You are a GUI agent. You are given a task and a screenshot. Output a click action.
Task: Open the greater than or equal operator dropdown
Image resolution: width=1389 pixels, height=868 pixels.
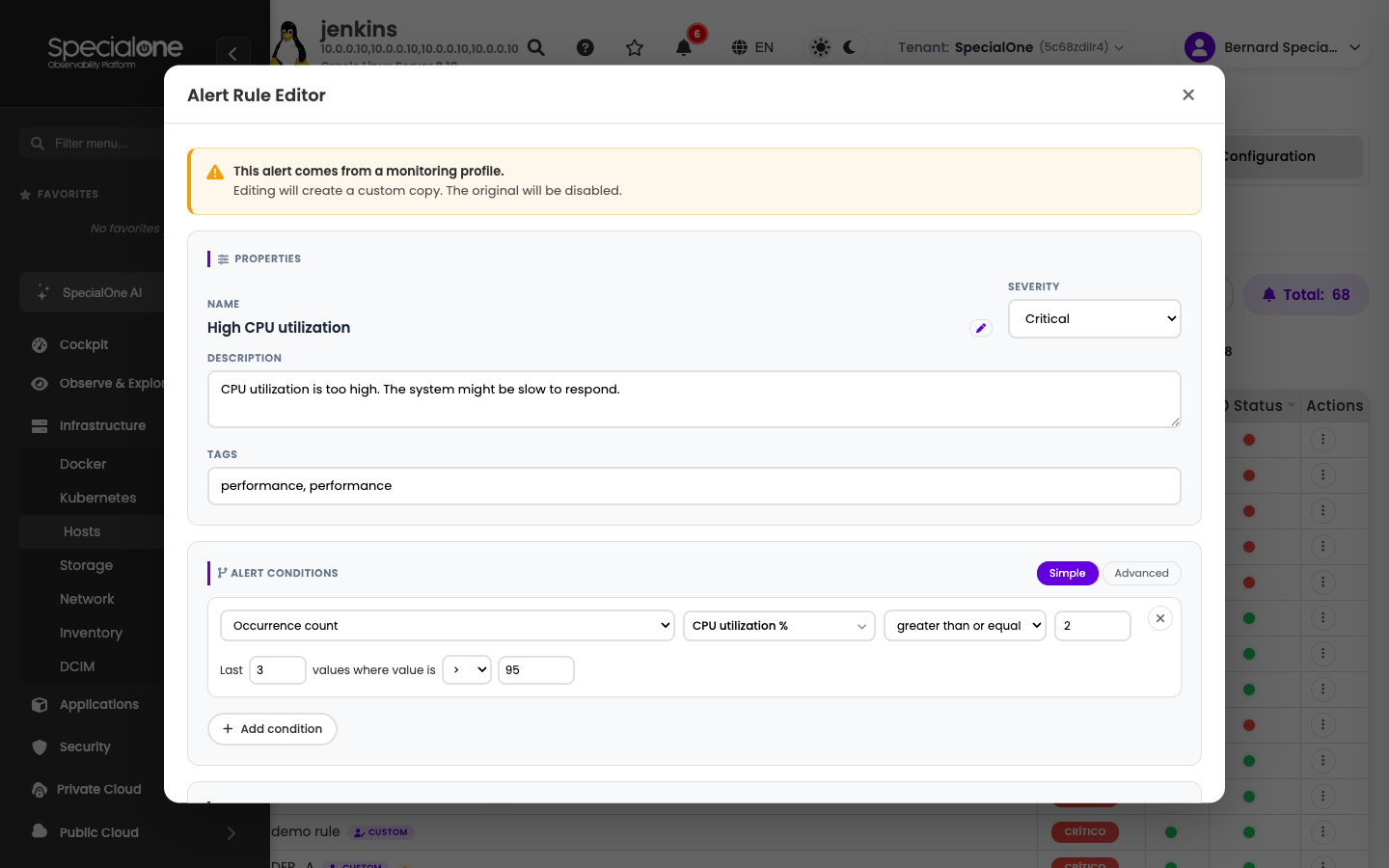pos(965,626)
